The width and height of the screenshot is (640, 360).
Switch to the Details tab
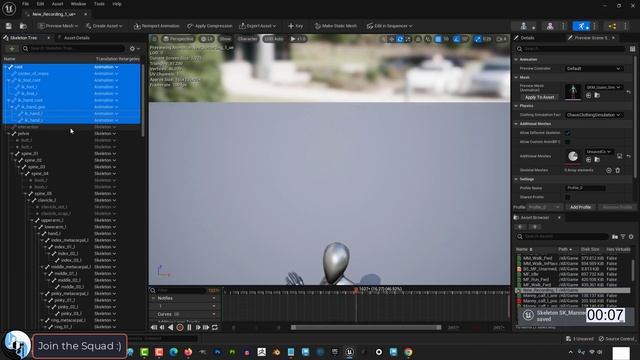click(527, 38)
